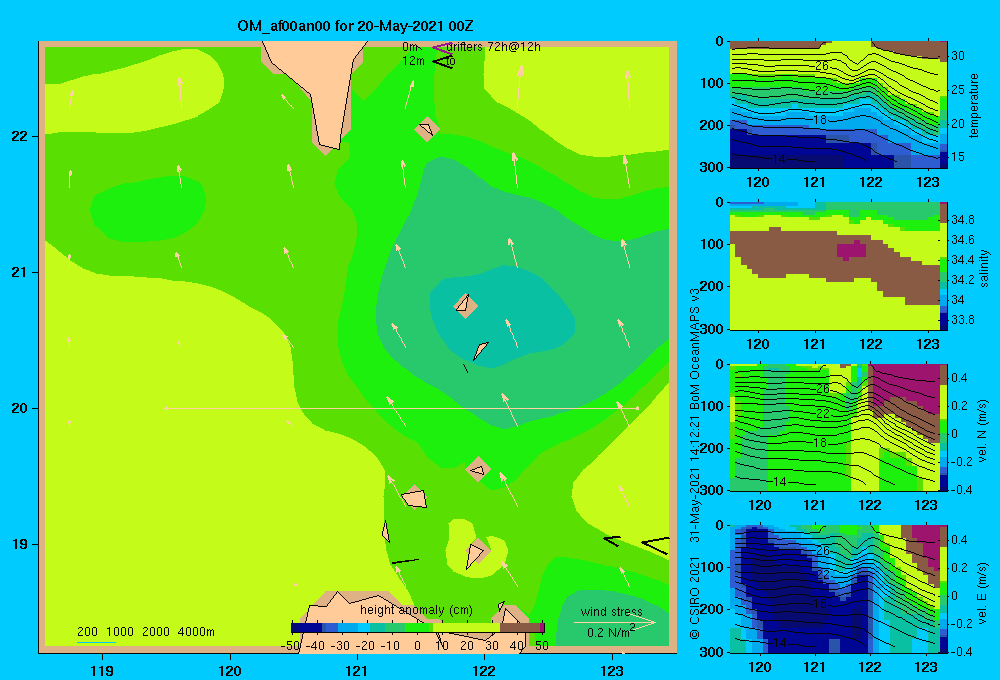Screen dimensions: 1000x680
Task: Click latitude label 22 on main map
Action: tap(20, 136)
